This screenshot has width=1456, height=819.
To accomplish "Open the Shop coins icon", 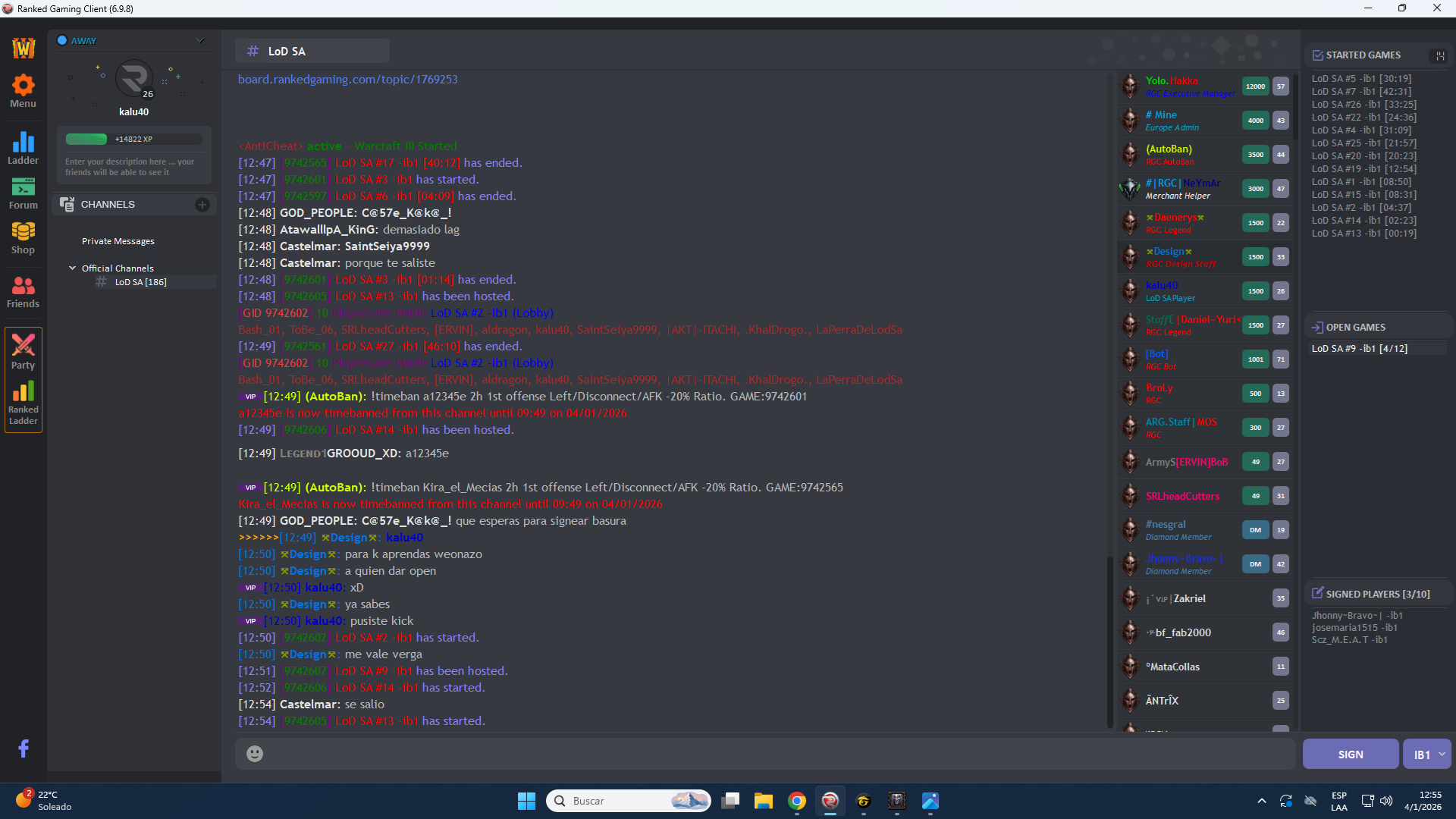I will click(x=23, y=232).
